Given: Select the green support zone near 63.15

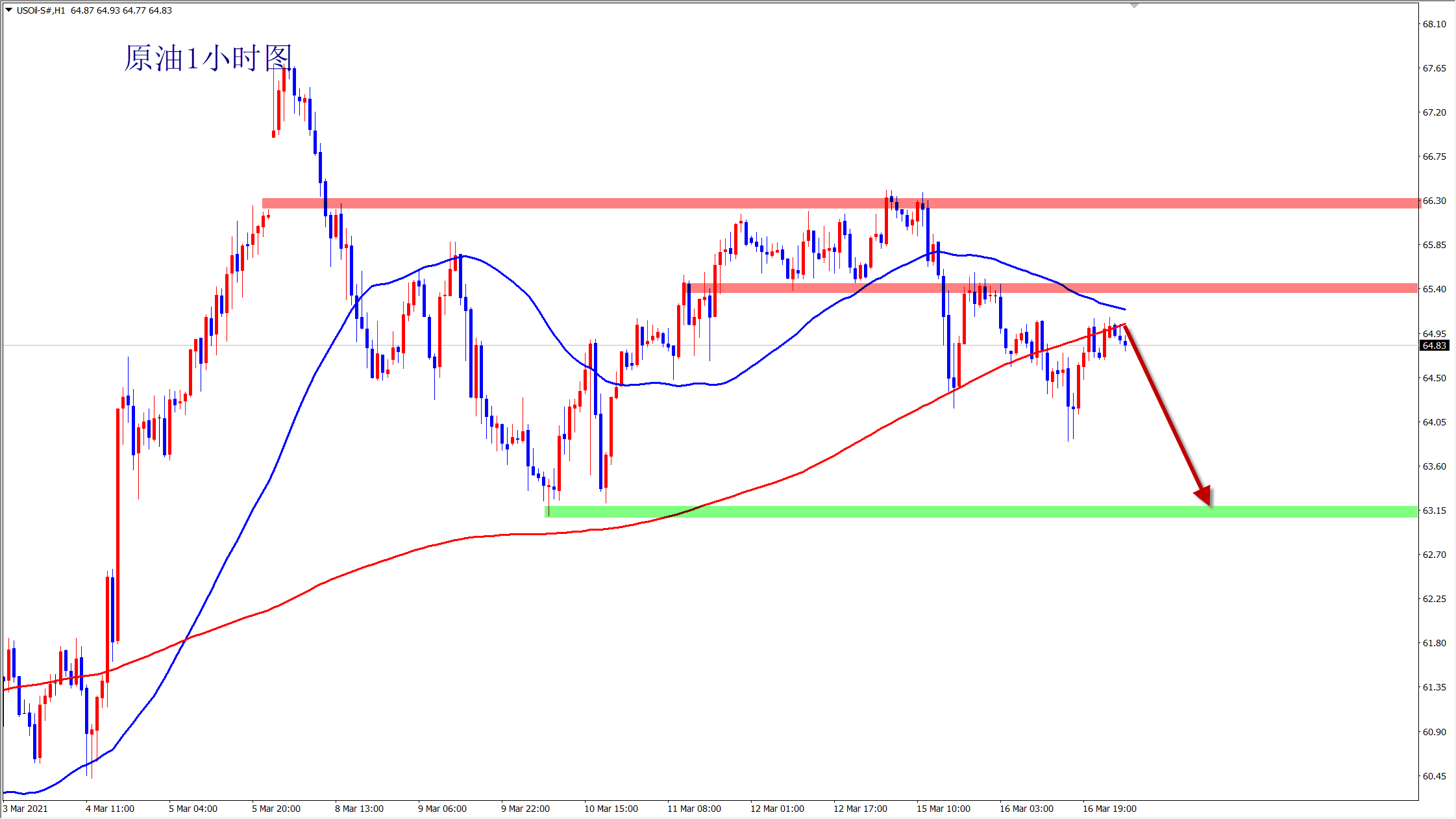Looking at the screenshot, I should tap(974, 512).
